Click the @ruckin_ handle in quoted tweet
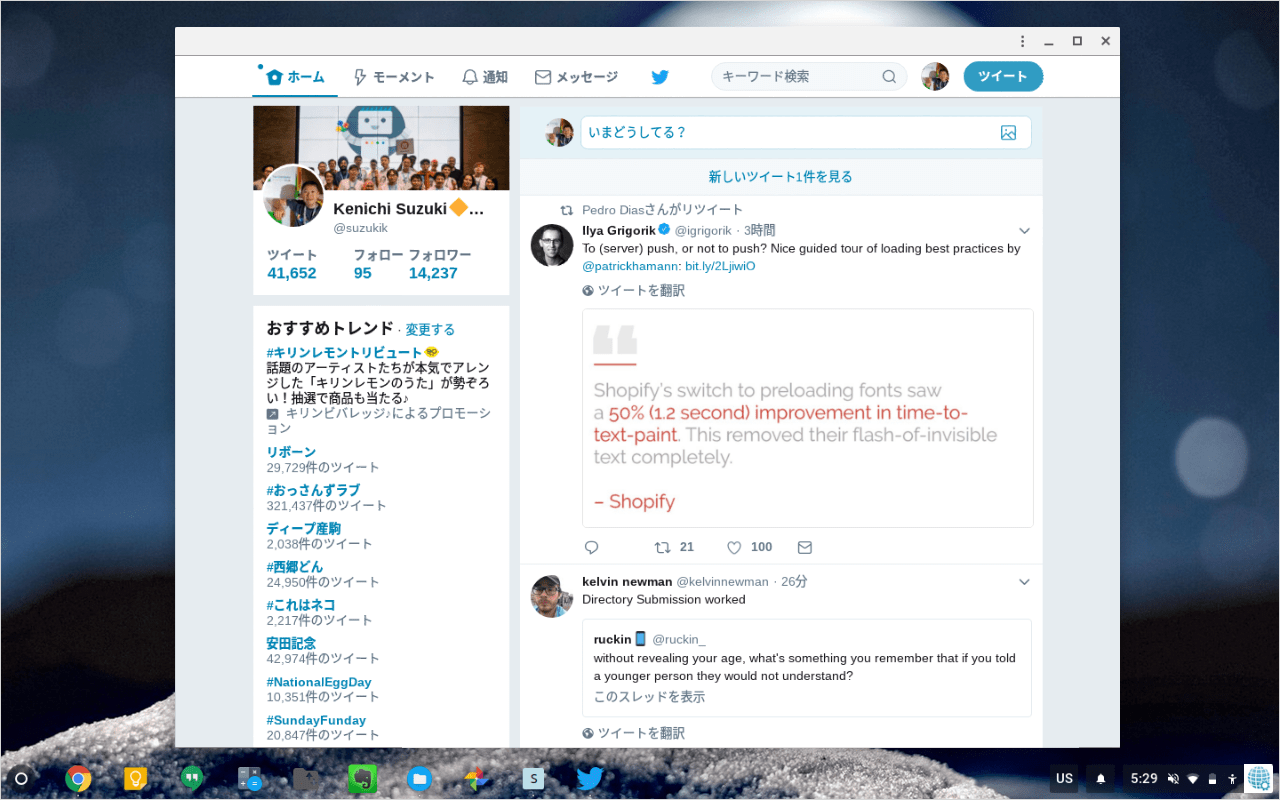This screenshot has width=1280, height=800. point(679,639)
